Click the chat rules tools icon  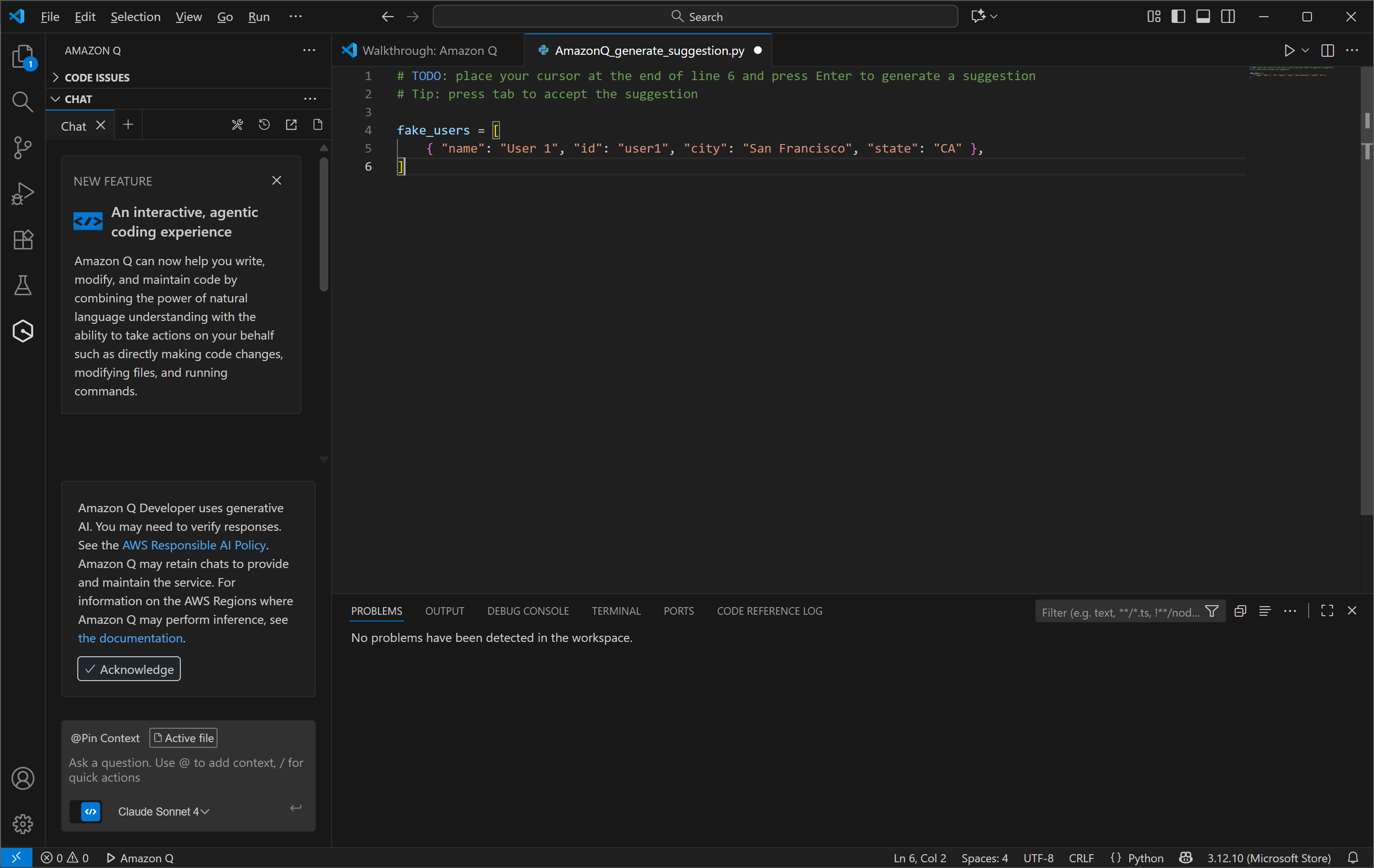tap(238, 125)
